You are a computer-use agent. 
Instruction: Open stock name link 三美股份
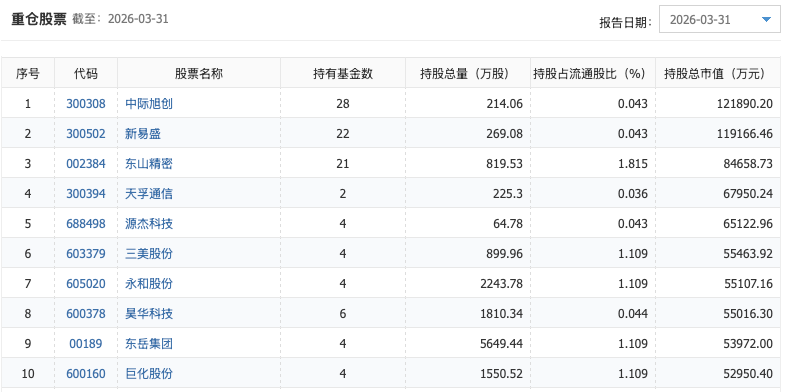(x=149, y=254)
